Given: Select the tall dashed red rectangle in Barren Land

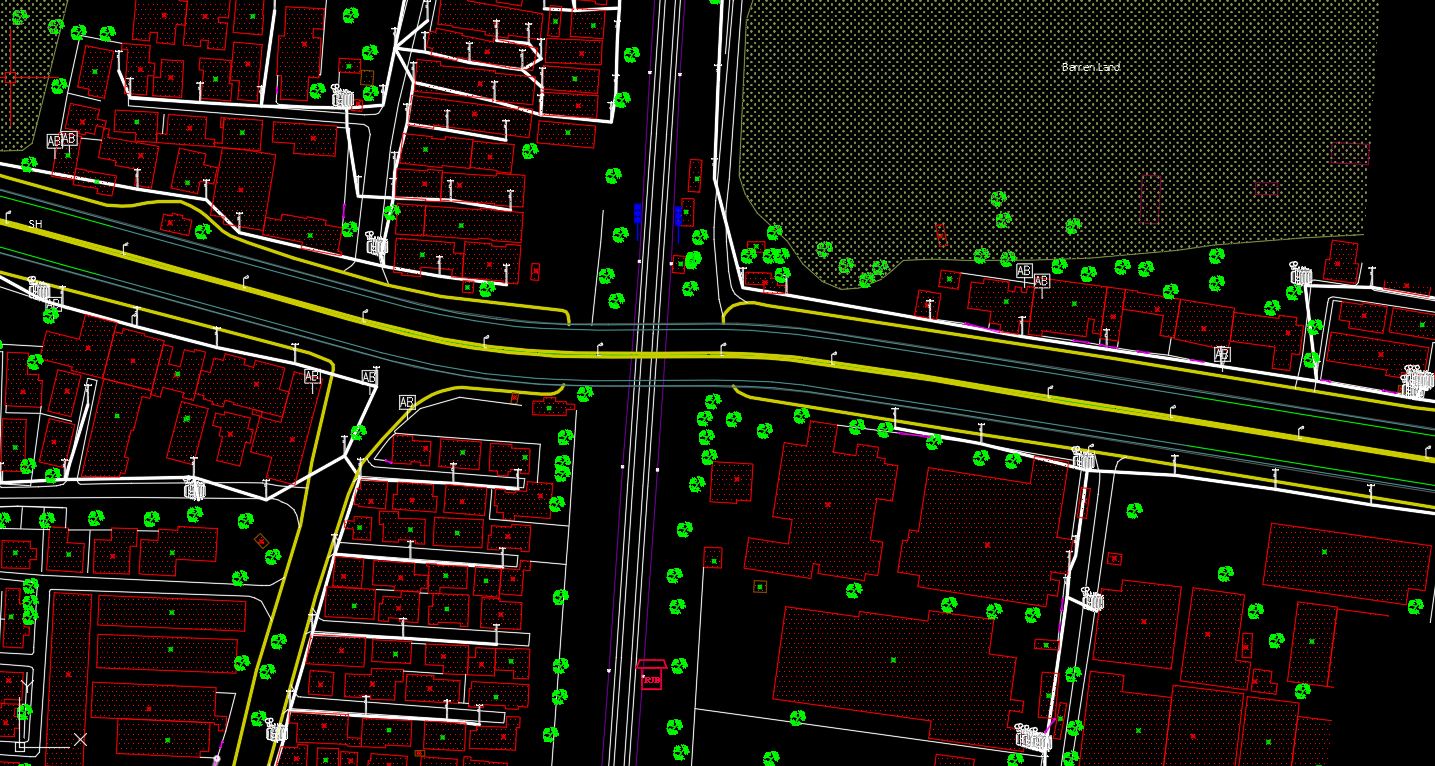Looking at the screenshot, I should pos(1150,198).
